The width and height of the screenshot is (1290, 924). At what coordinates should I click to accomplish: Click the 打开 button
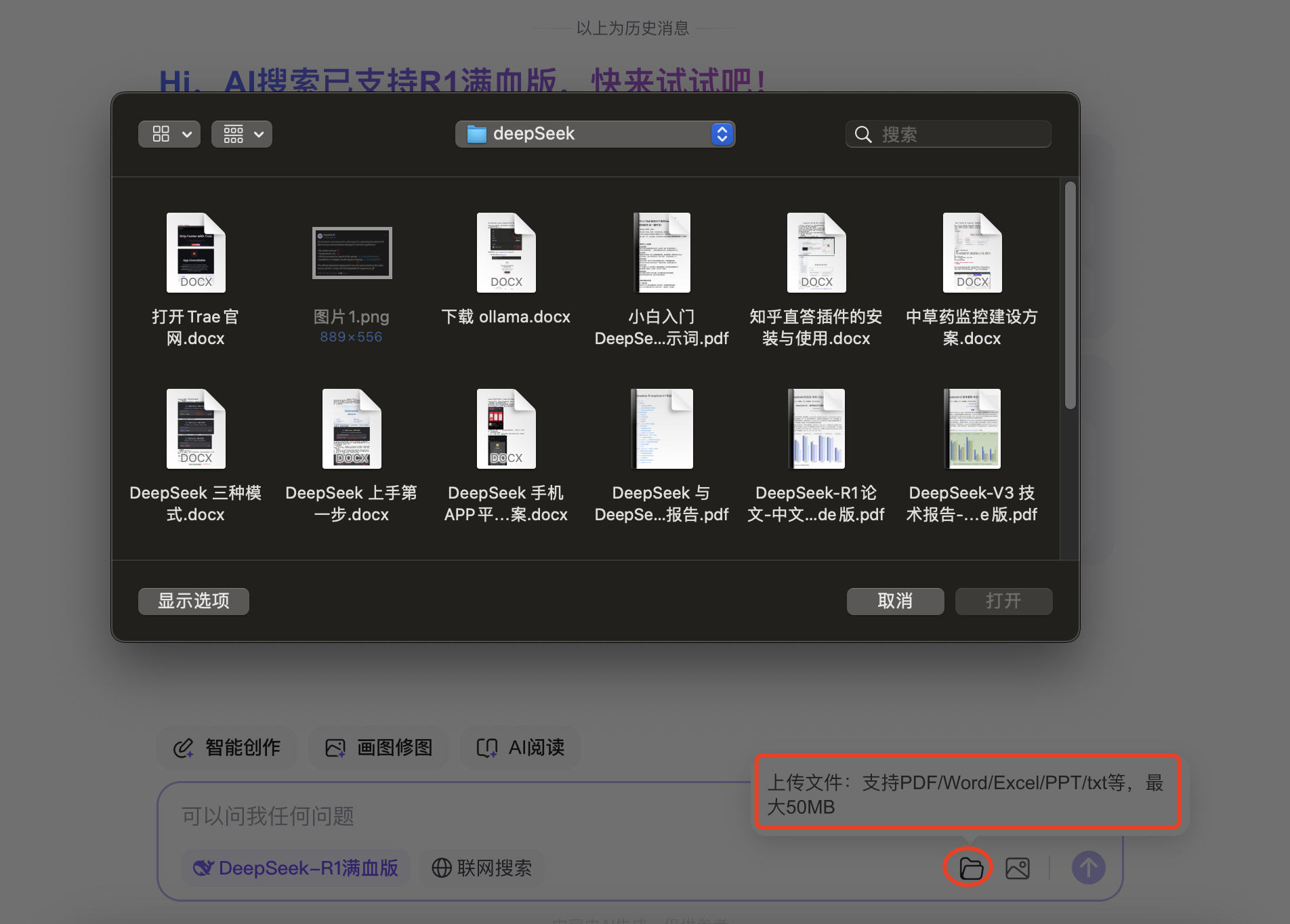1003,601
